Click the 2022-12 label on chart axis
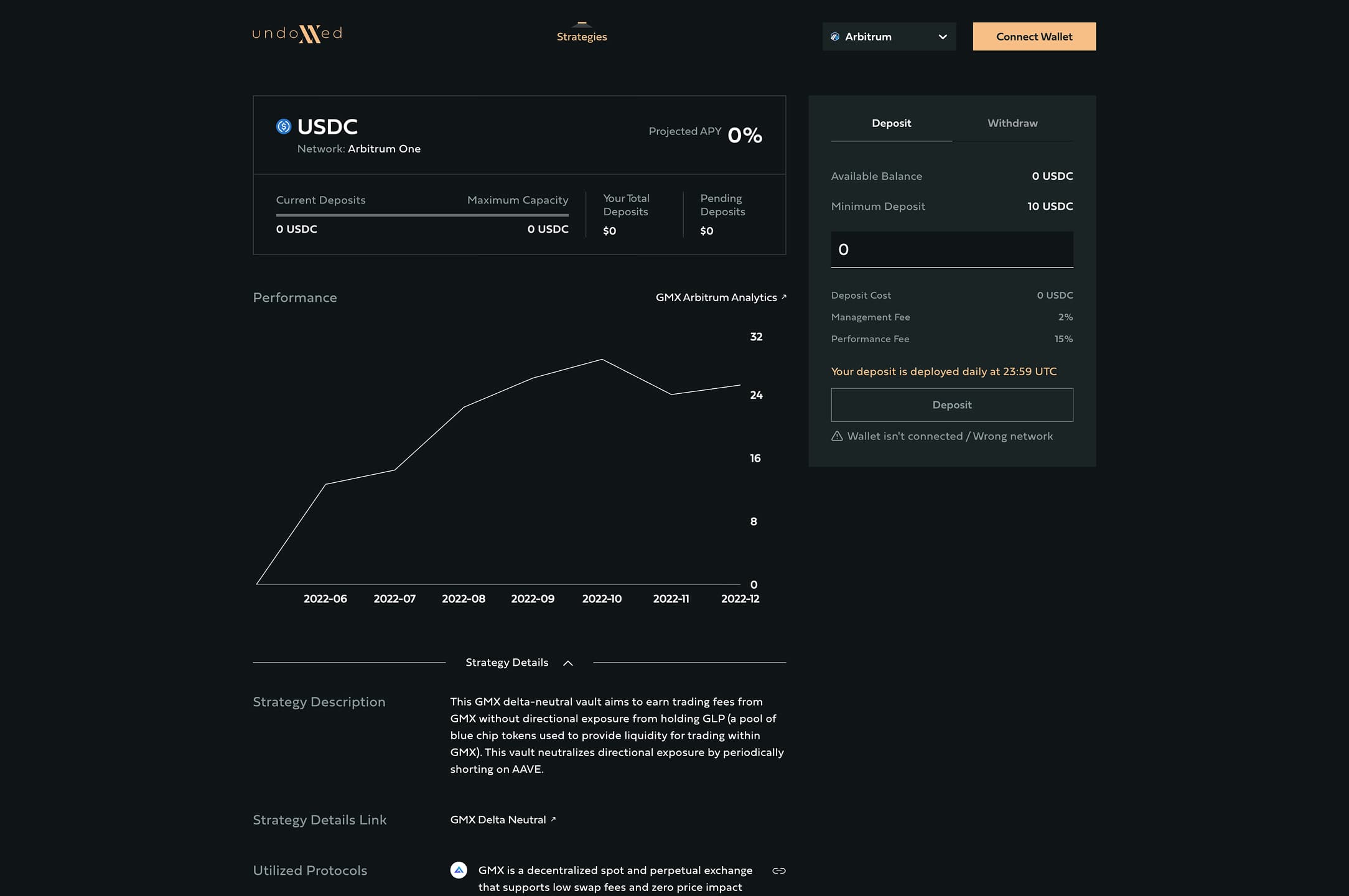1349x896 pixels. coord(740,599)
